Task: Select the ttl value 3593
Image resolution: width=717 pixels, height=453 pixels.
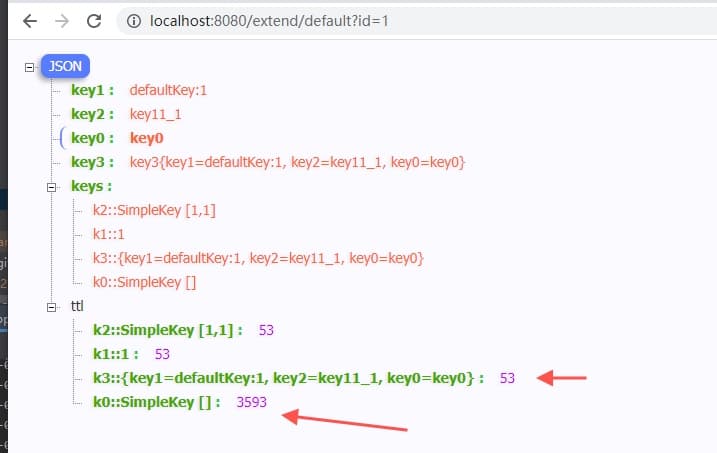Action: (x=251, y=402)
